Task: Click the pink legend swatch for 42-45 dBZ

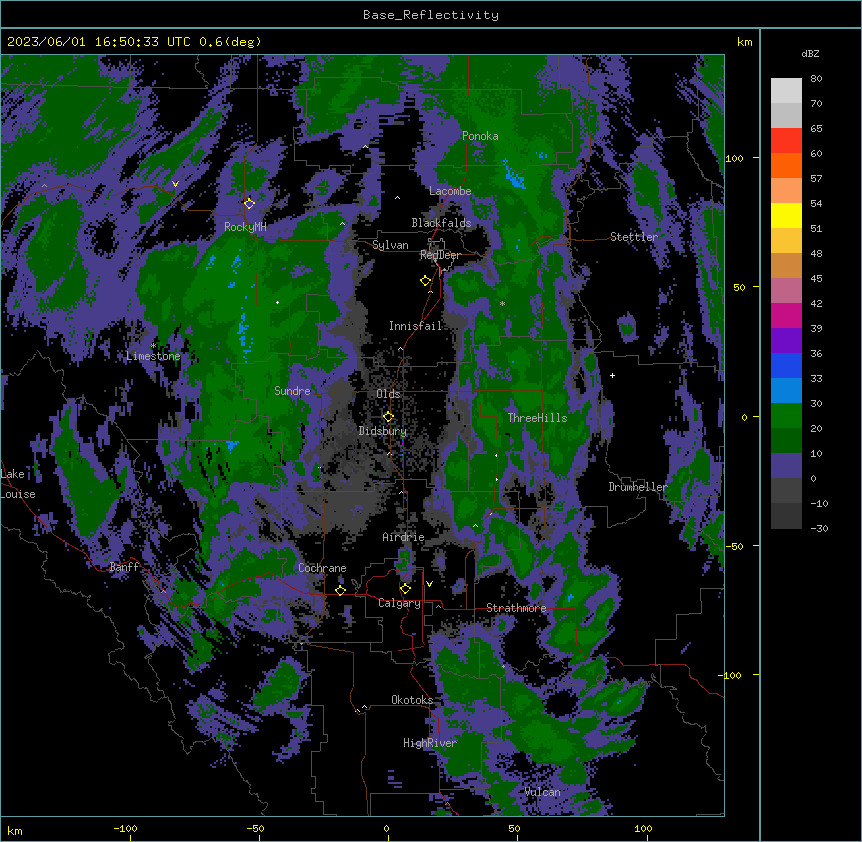Action: [x=786, y=291]
